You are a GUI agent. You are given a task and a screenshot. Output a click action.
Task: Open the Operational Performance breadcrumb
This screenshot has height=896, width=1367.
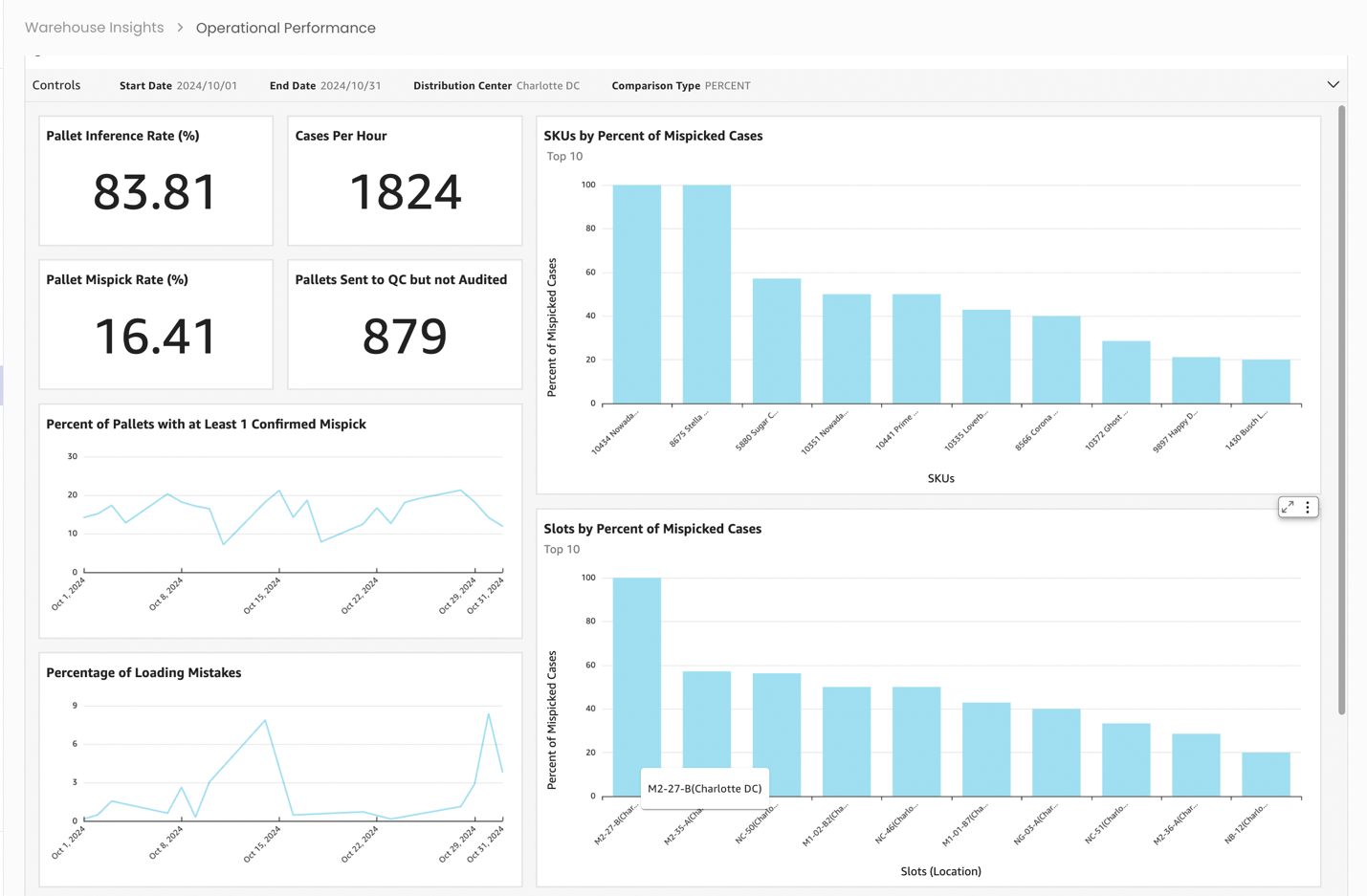point(286,28)
